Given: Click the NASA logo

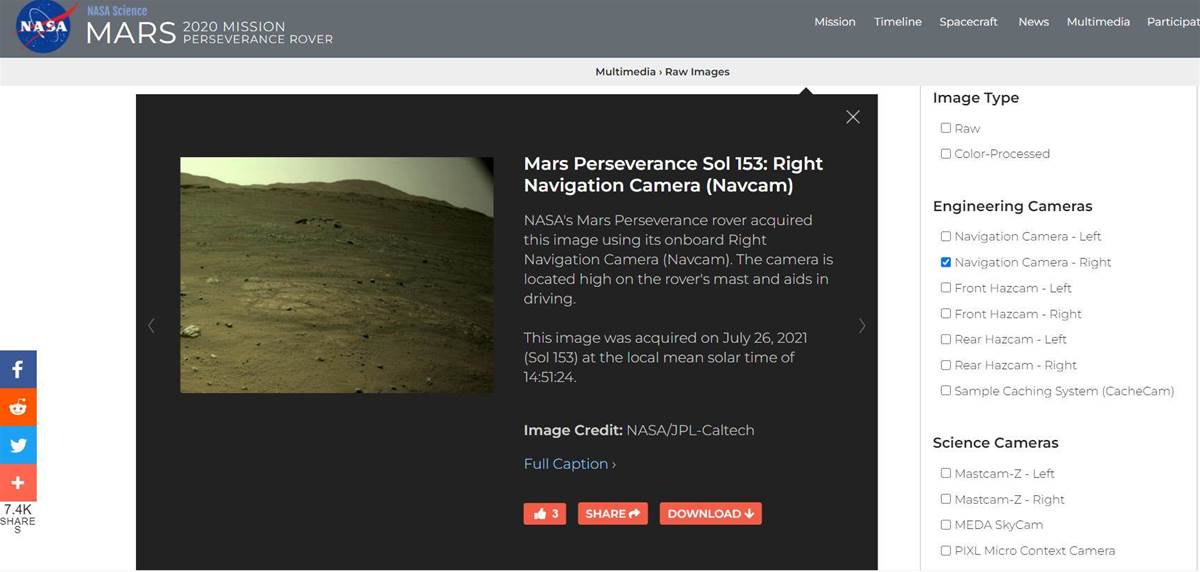Looking at the screenshot, I should tap(44, 27).
